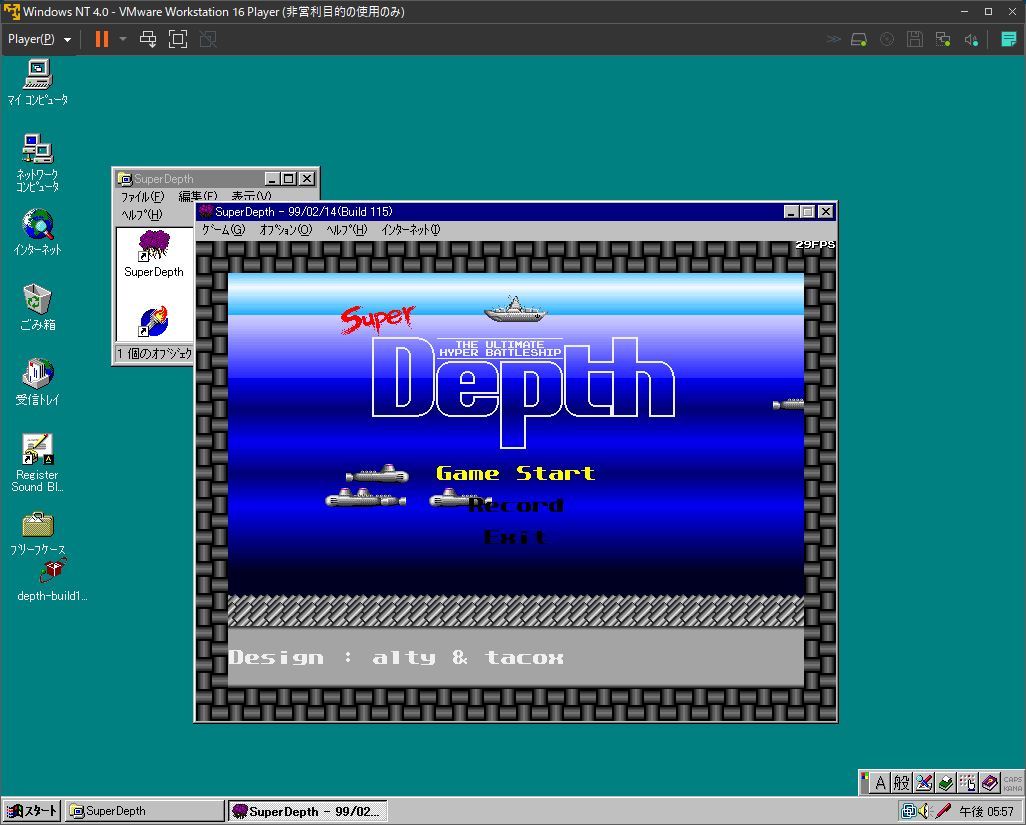Open IME pad handwriting icon
The height and width of the screenshot is (825, 1026).
pos(924,782)
